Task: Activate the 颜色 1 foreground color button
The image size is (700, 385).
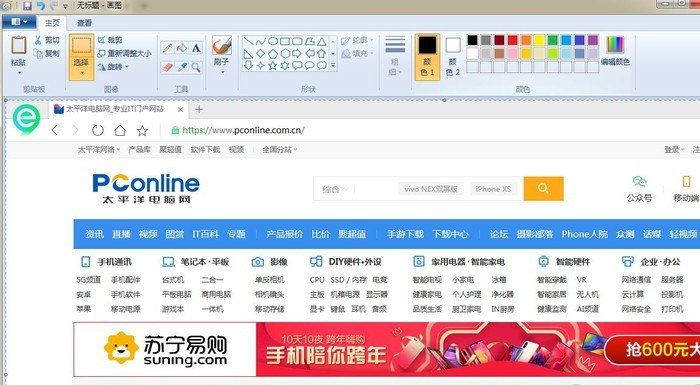Action: click(x=427, y=56)
